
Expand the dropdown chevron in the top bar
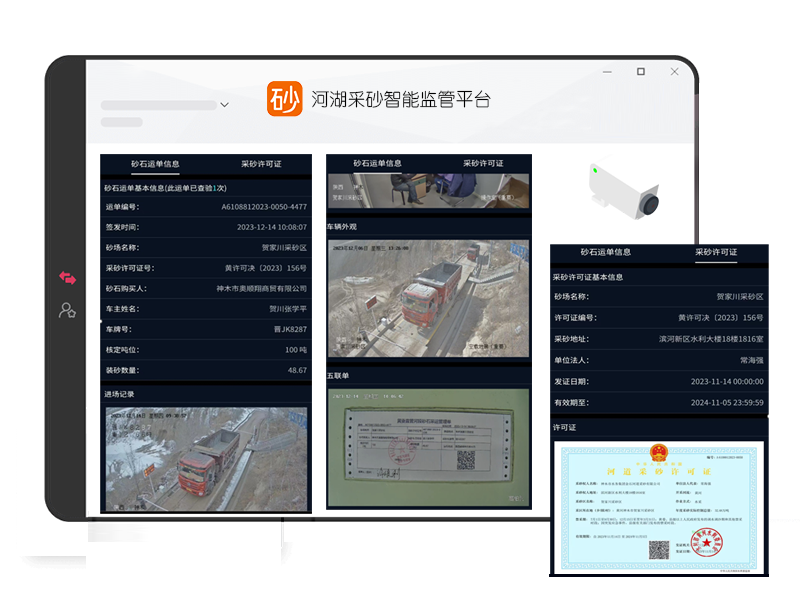223,105
